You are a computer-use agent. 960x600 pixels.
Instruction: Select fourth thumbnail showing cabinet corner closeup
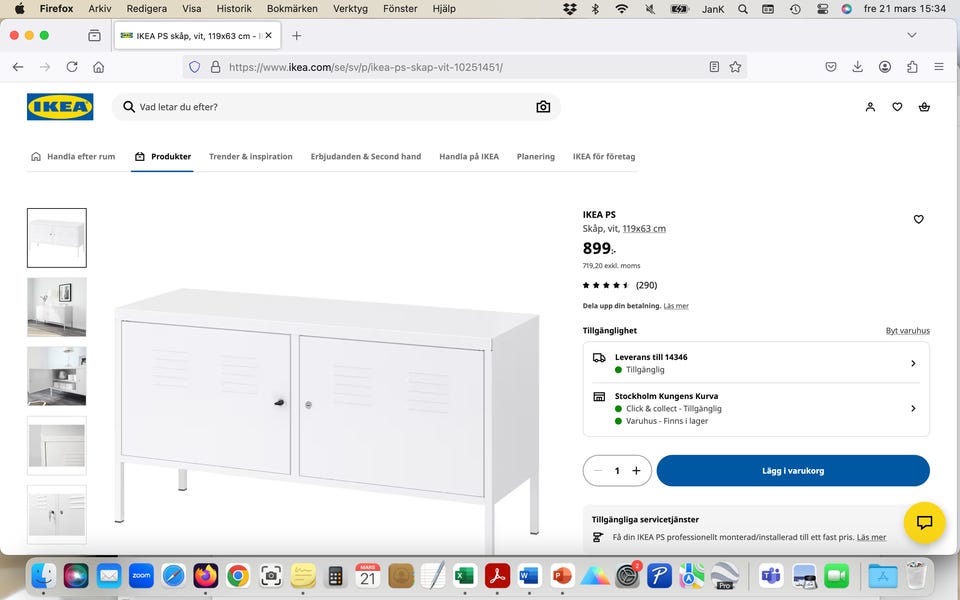(57, 445)
